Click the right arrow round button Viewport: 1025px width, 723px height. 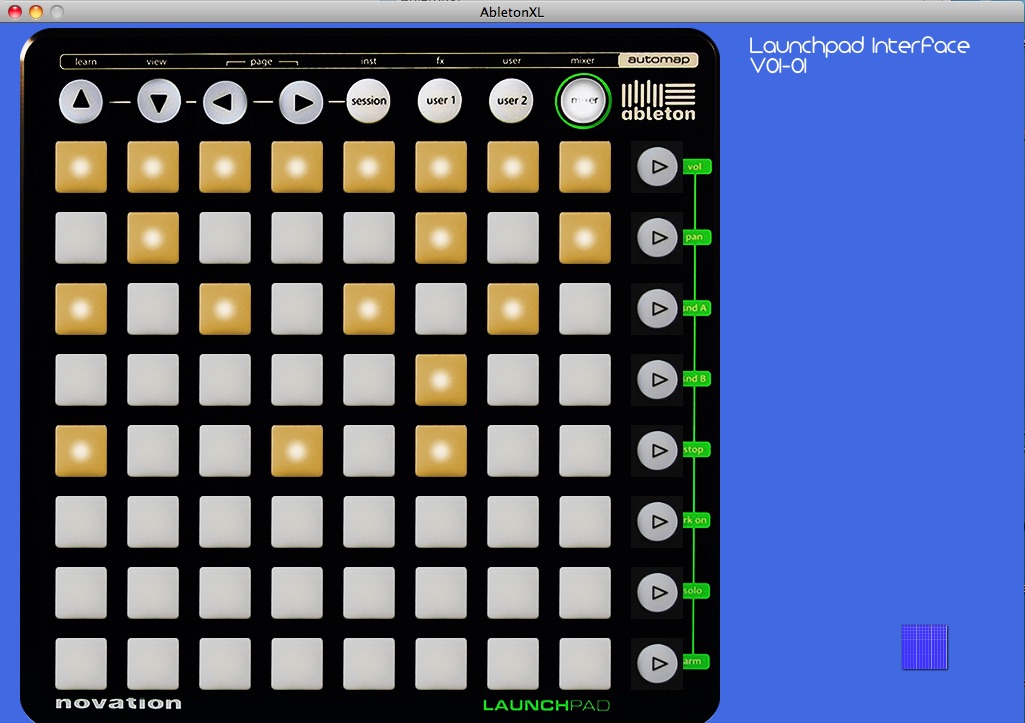click(301, 102)
